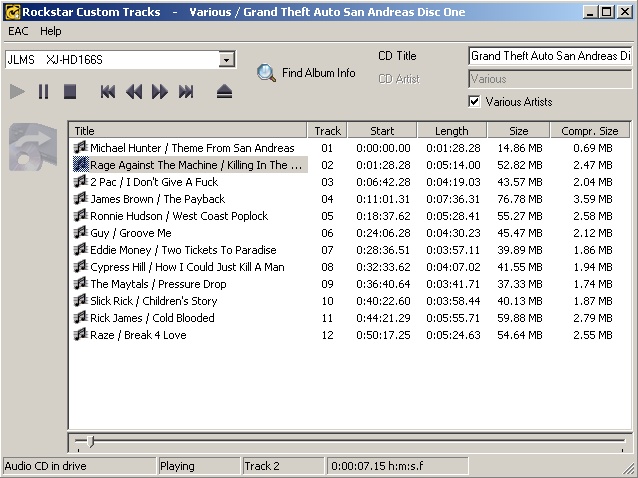
Task: Eject the CD with the eject icon
Action: 224,92
